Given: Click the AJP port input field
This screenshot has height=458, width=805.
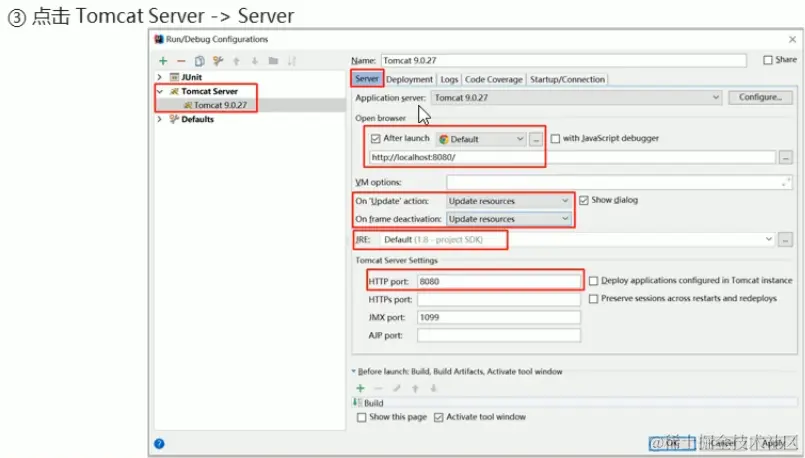Looking at the screenshot, I should tap(499, 335).
